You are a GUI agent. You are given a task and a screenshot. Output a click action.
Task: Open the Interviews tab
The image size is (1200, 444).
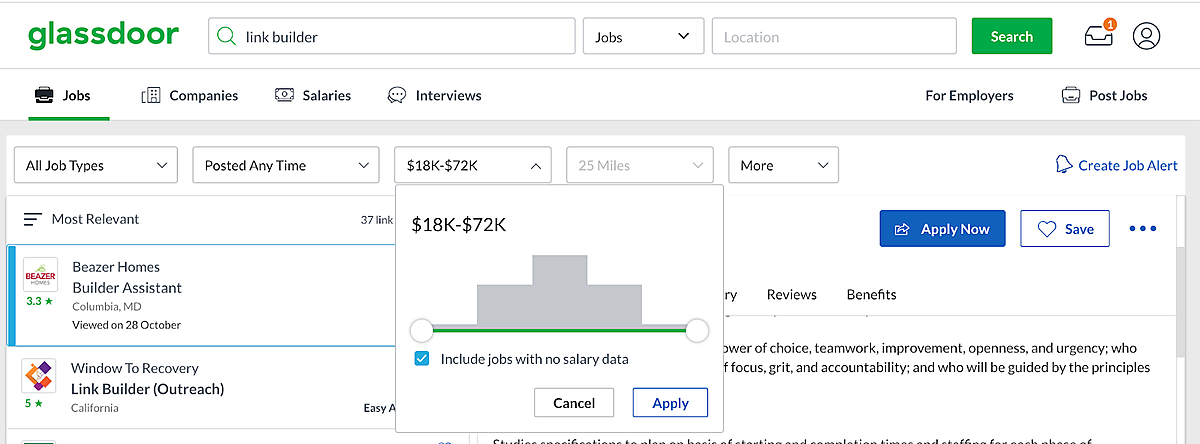(435, 96)
